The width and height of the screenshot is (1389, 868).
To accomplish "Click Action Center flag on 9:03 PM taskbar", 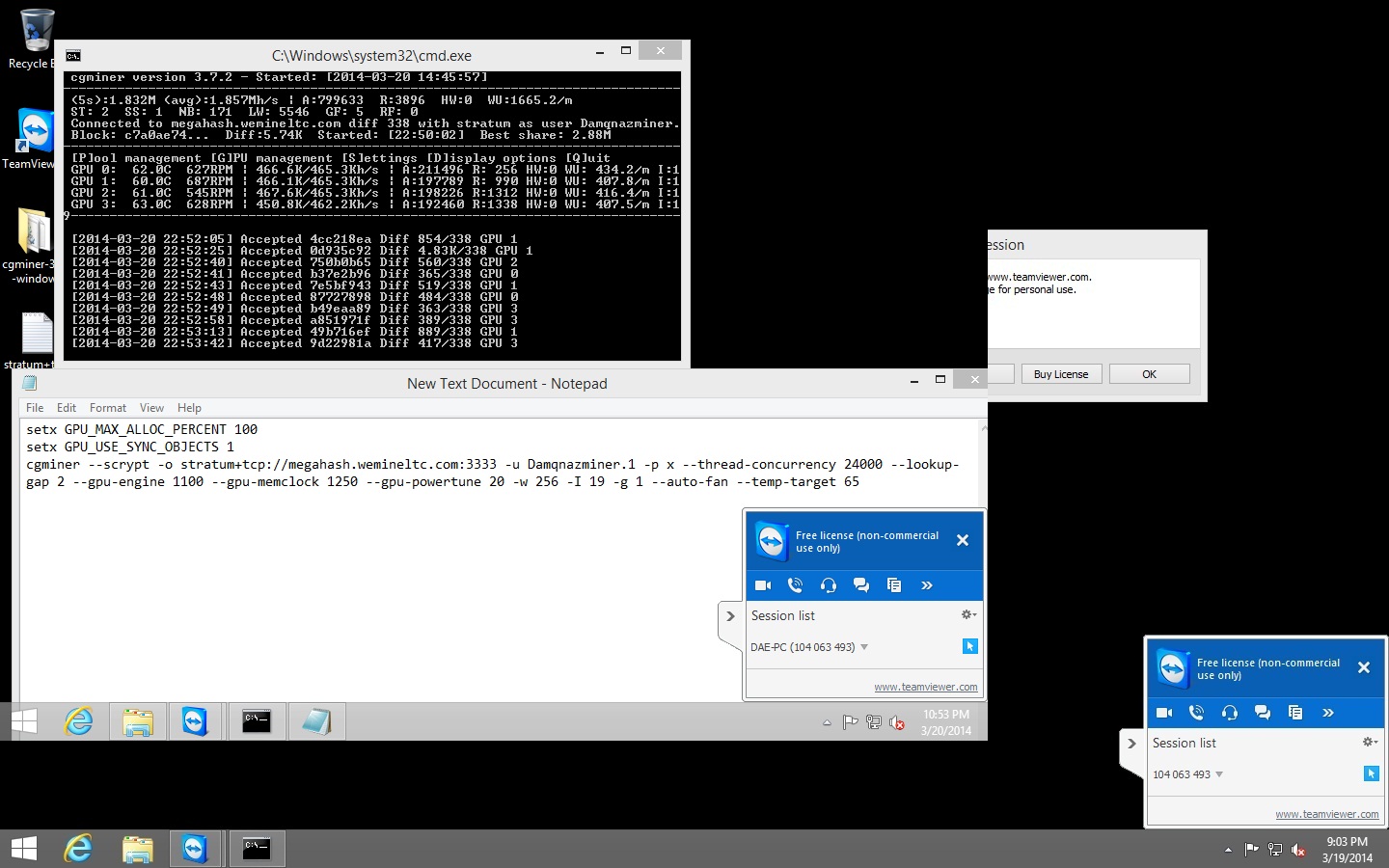I will (1251, 849).
